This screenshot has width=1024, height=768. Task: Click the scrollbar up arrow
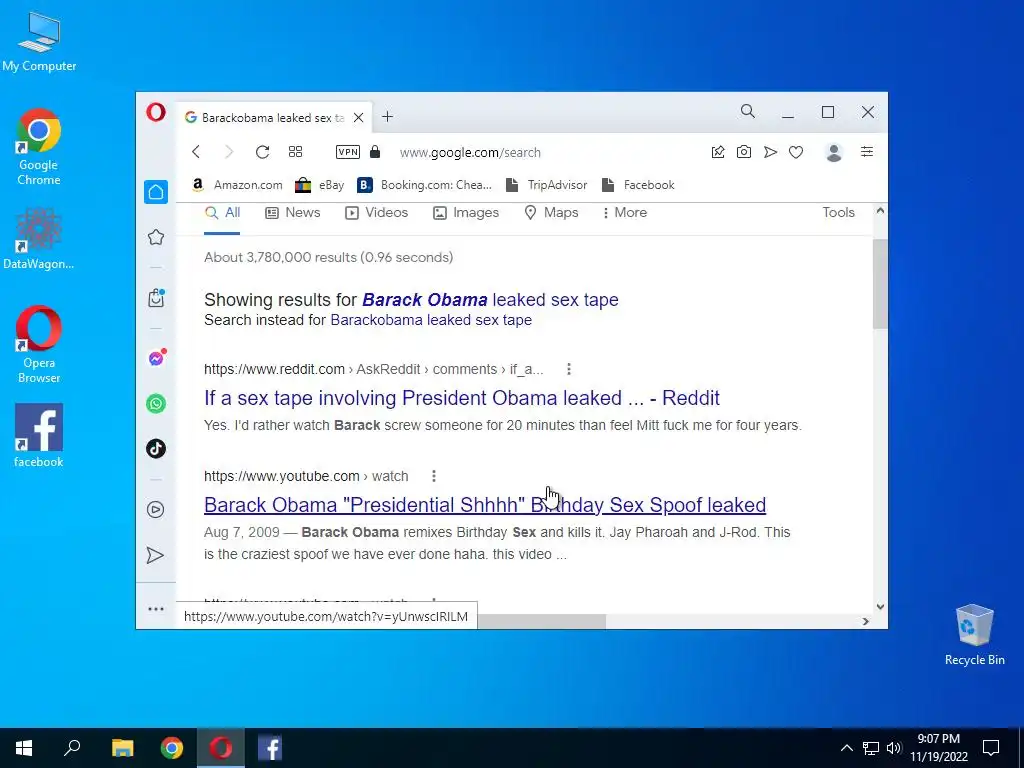click(880, 211)
